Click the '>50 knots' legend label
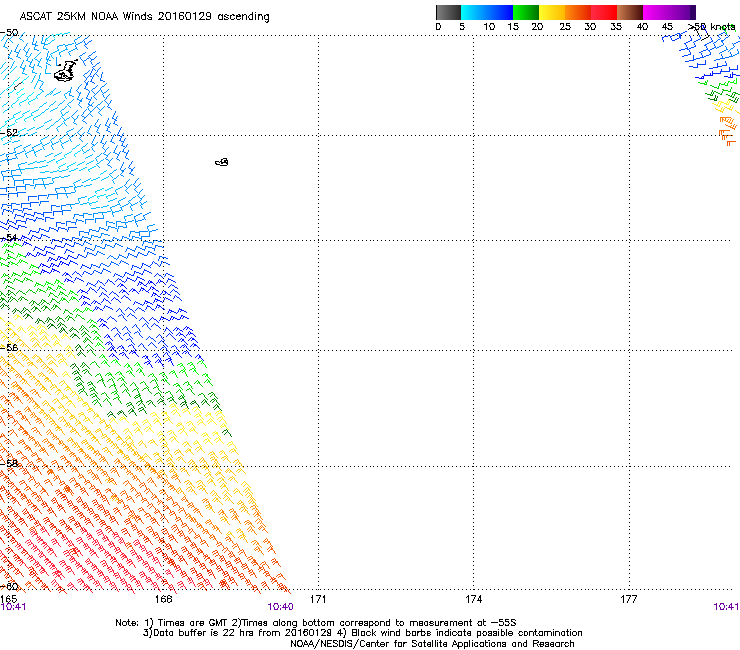 pos(712,27)
